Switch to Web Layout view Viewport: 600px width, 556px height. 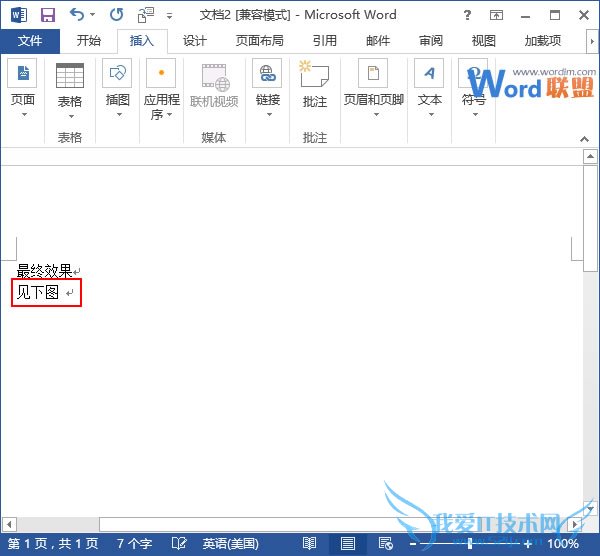pos(383,543)
